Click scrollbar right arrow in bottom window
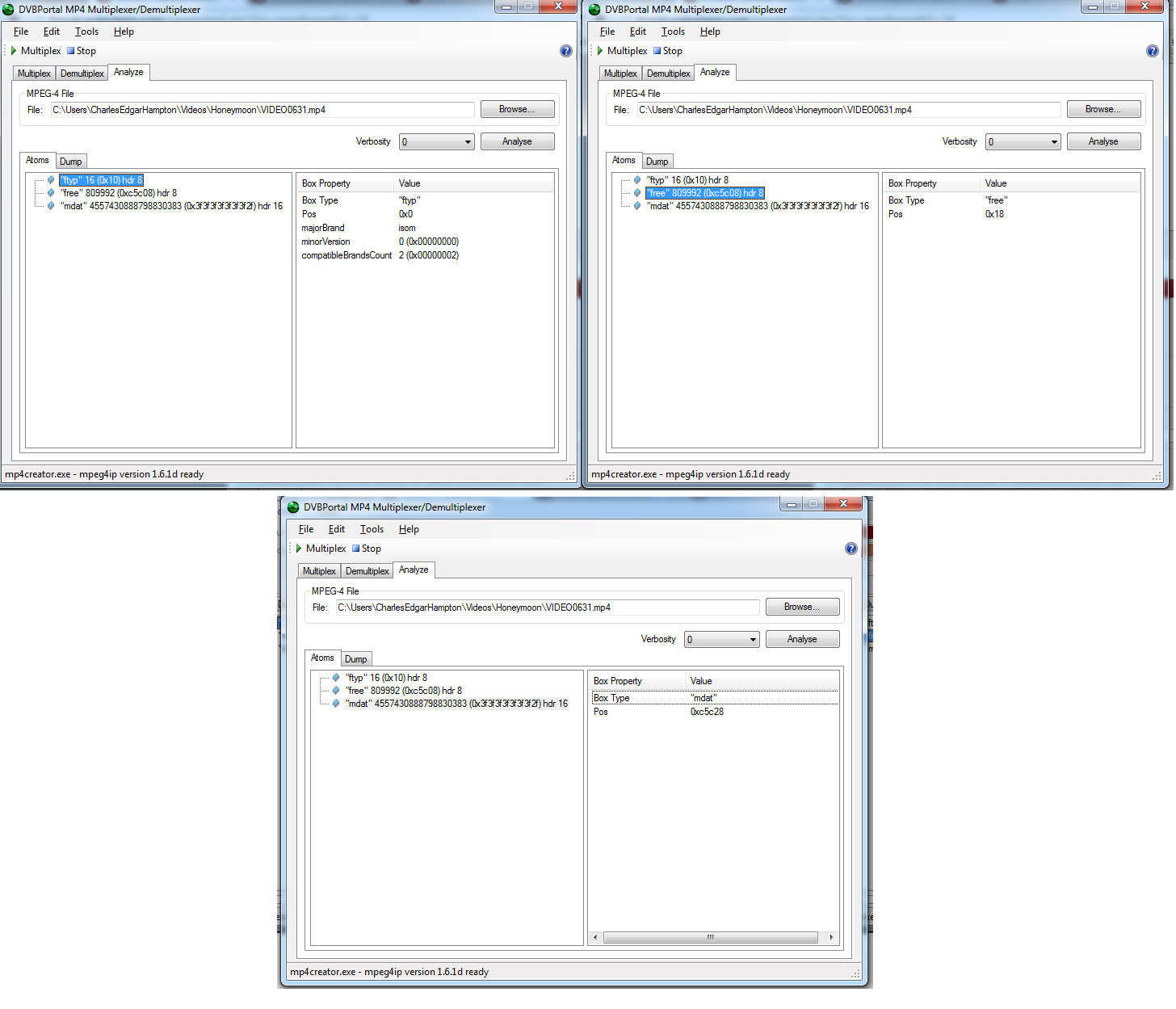 [x=831, y=938]
